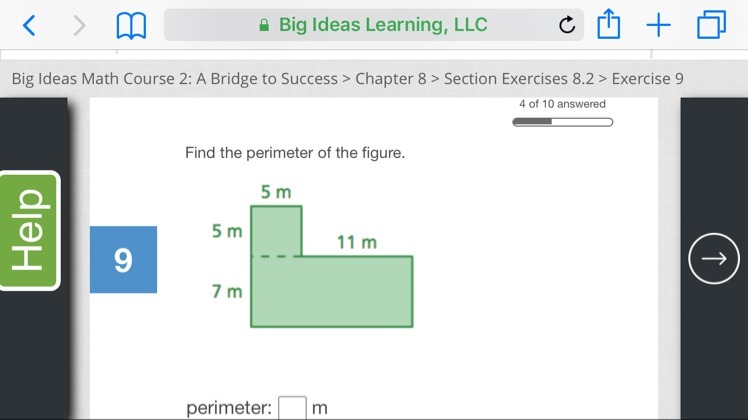Tap the Safari forward arrow
This screenshot has height=420, width=748.
coord(79,25)
